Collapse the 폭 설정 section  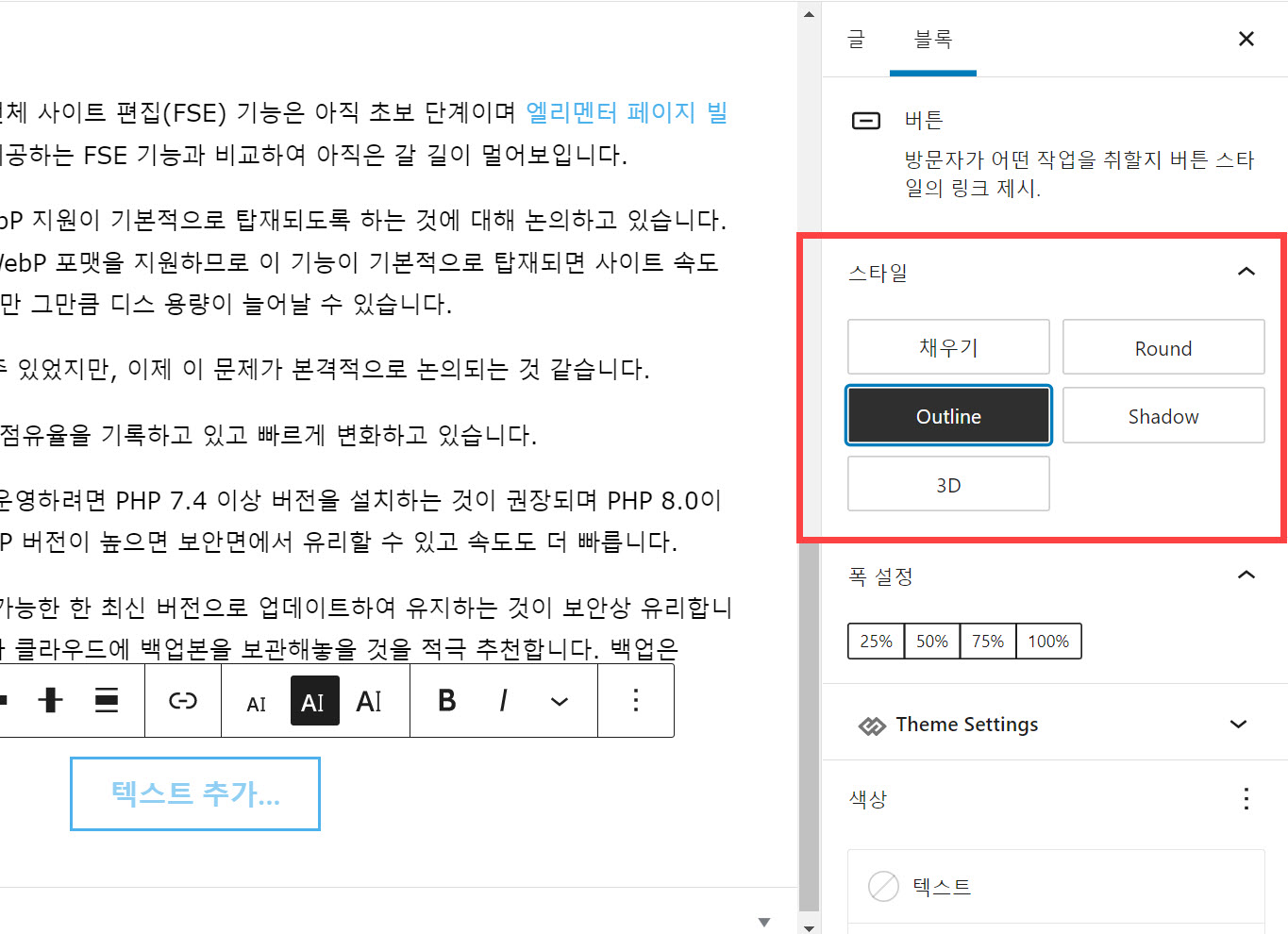coord(1246,575)
